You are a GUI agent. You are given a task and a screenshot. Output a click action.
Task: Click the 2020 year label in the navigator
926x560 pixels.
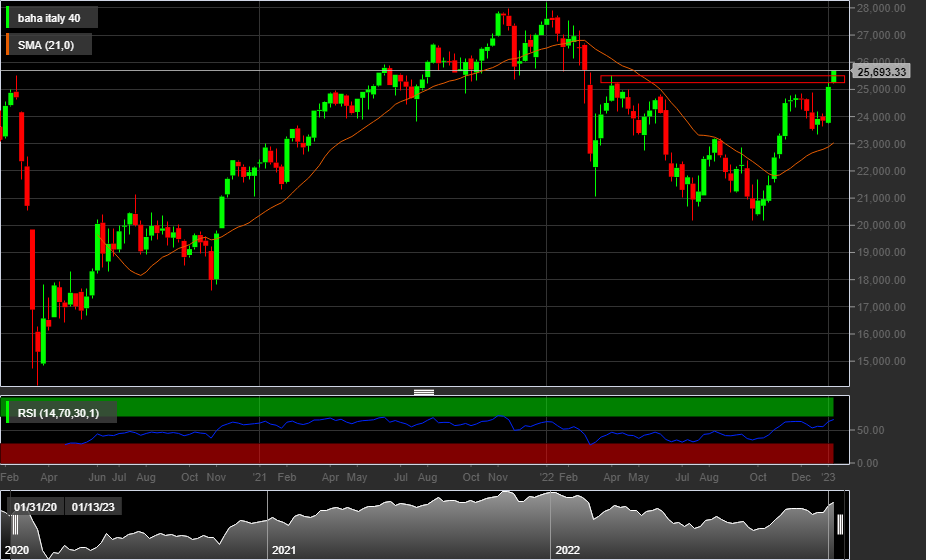pyautogui.click(x=17, y=550)
